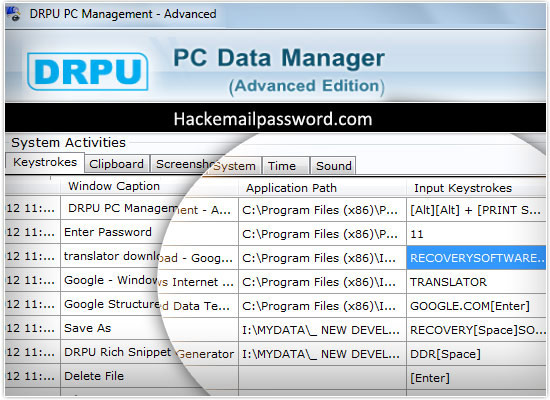Click the DRPU PC Management title bar icon
Viewport: 550px width, 400px height.
(13, 13)
